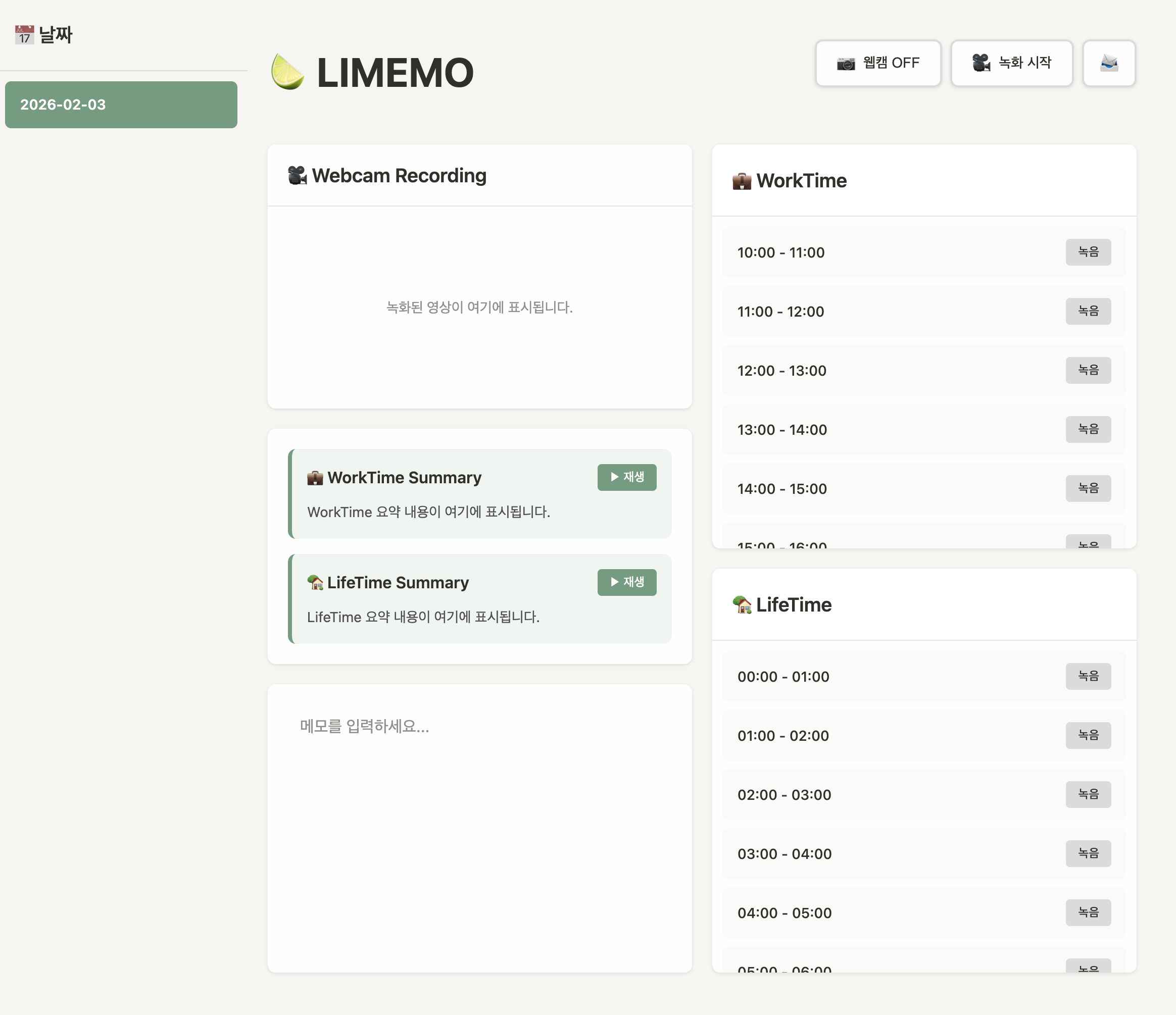
Task: Toggle the 웹캠 OFF webcam button
Action: pyautogui.click(x=878, y=63)
